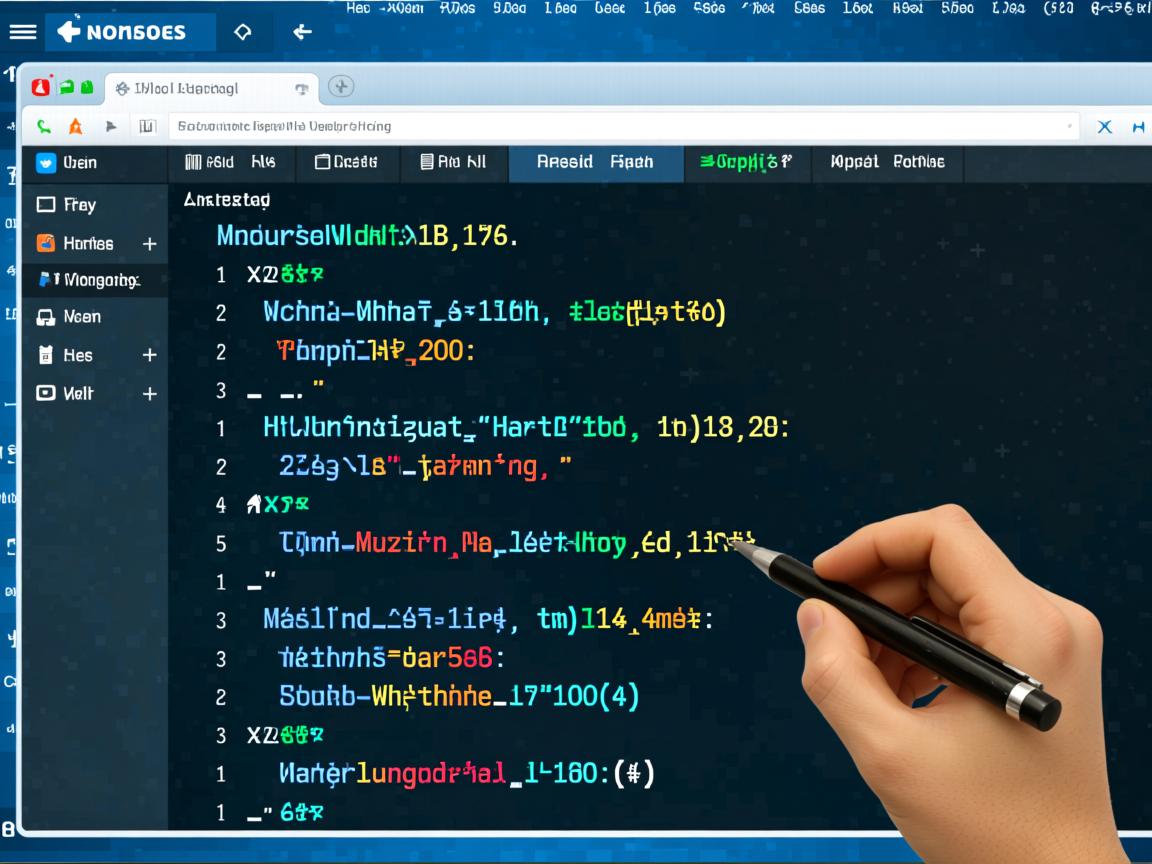Screen dimensions: 1152x864
Task: Expand the Hories sidebar item with plus
Action: point(149,243)
